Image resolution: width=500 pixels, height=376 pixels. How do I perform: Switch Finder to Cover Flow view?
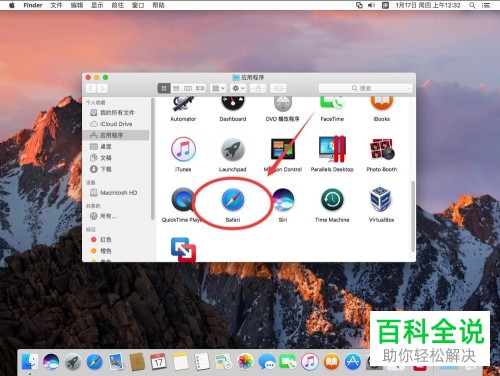click(x=200, y=88)
